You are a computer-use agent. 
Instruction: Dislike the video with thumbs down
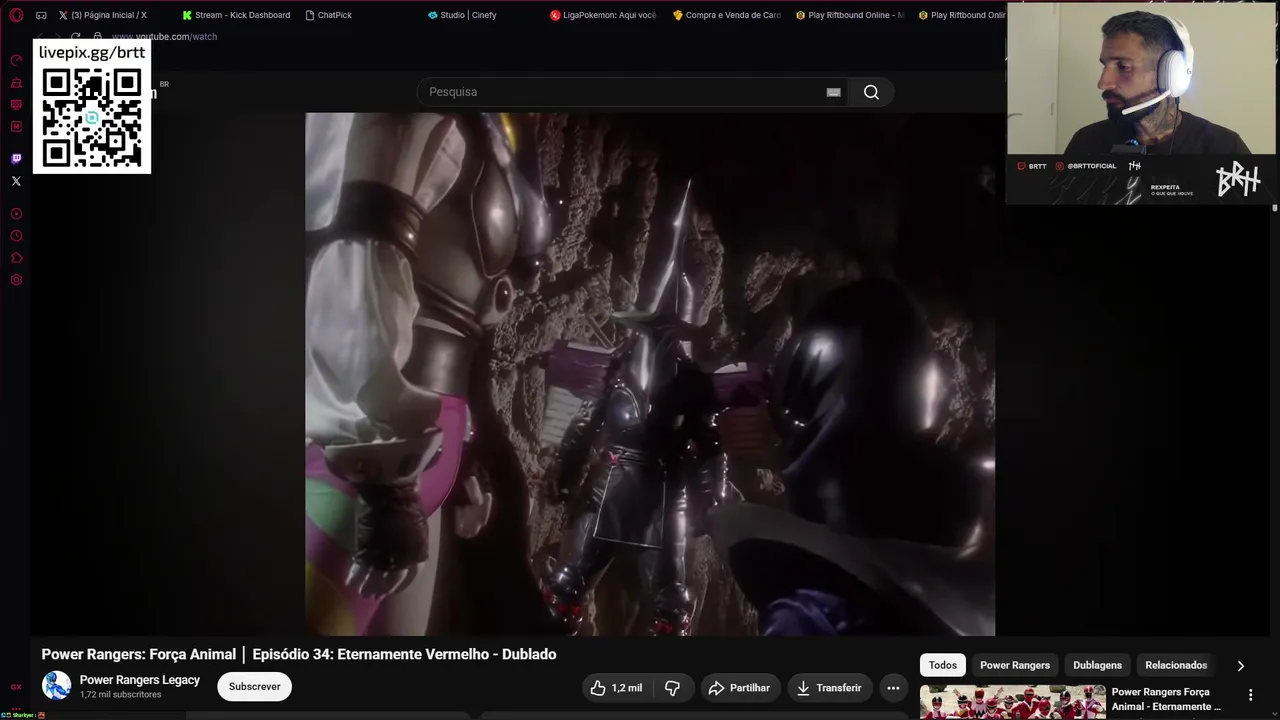click(x=672, y=688)
